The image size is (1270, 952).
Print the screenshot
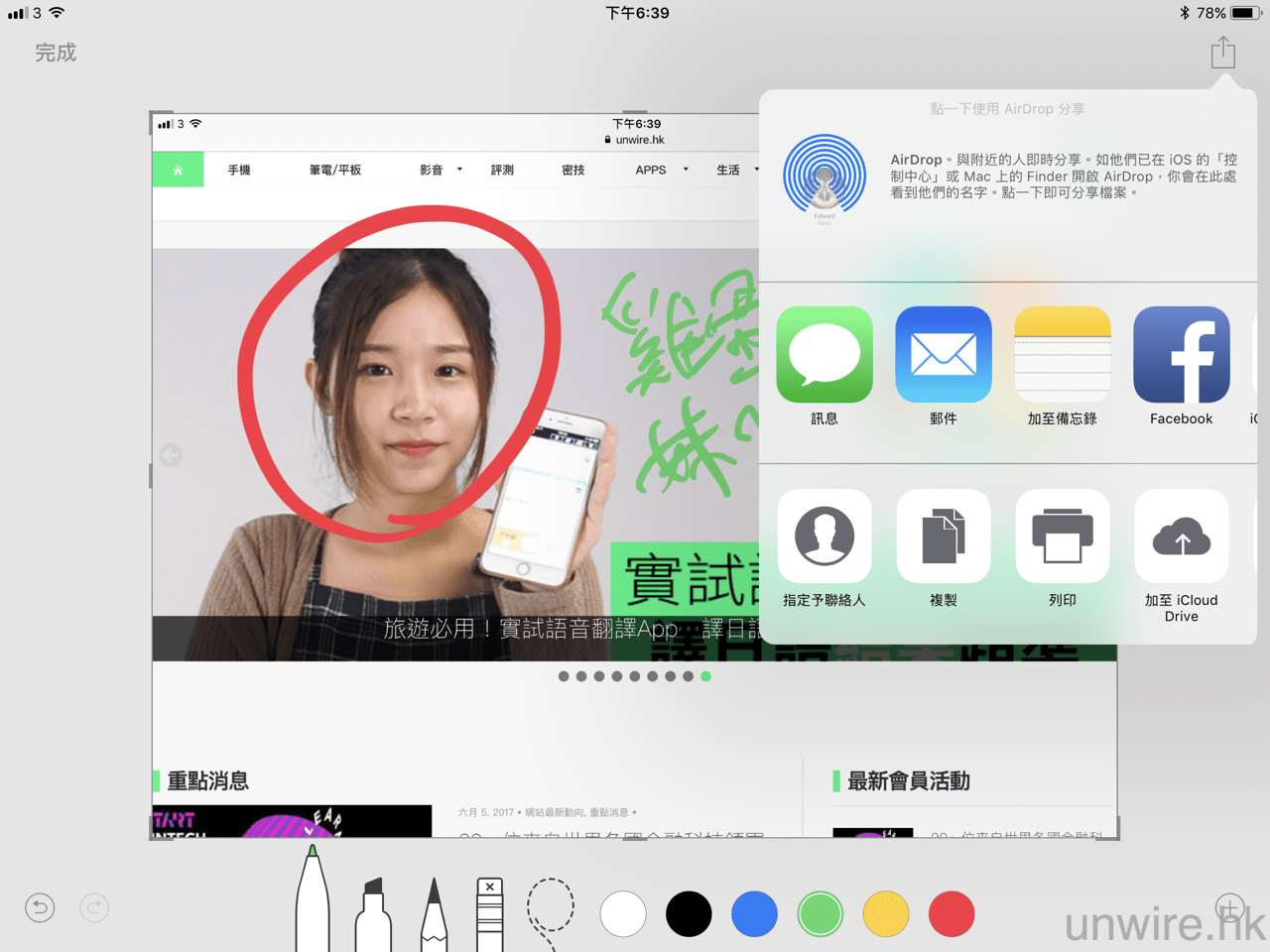point(1062,536)
